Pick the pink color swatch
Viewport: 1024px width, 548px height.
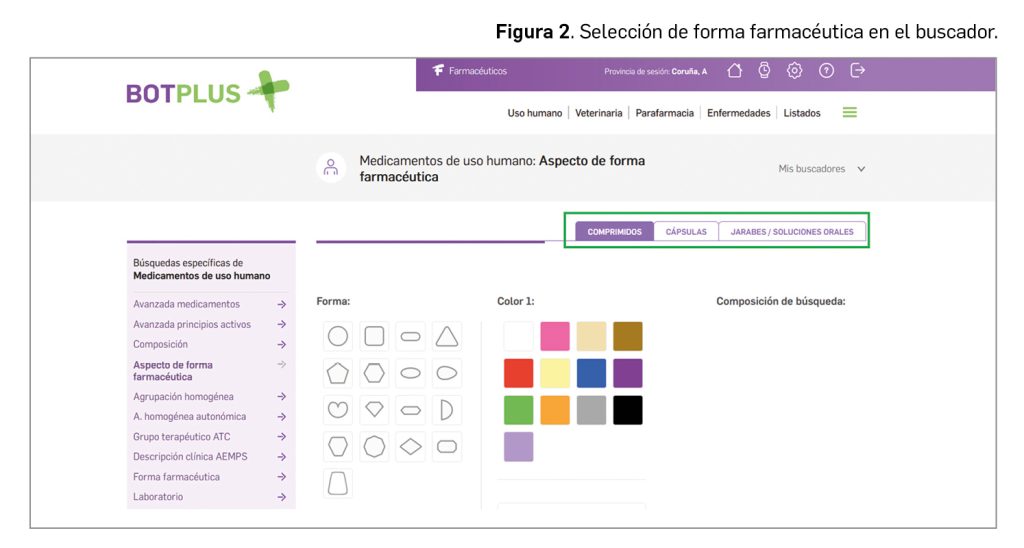(555, 336)
